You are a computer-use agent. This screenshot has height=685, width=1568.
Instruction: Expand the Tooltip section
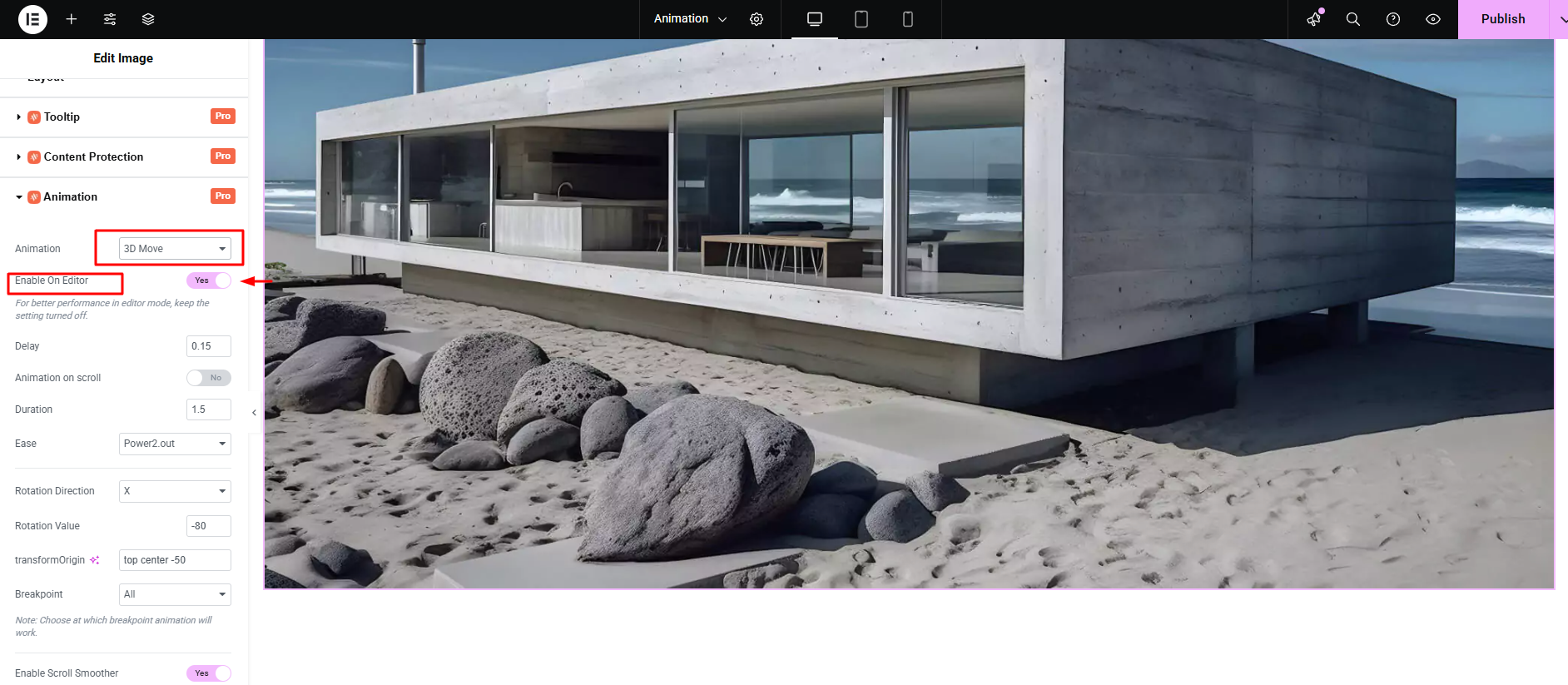point(62,117)
